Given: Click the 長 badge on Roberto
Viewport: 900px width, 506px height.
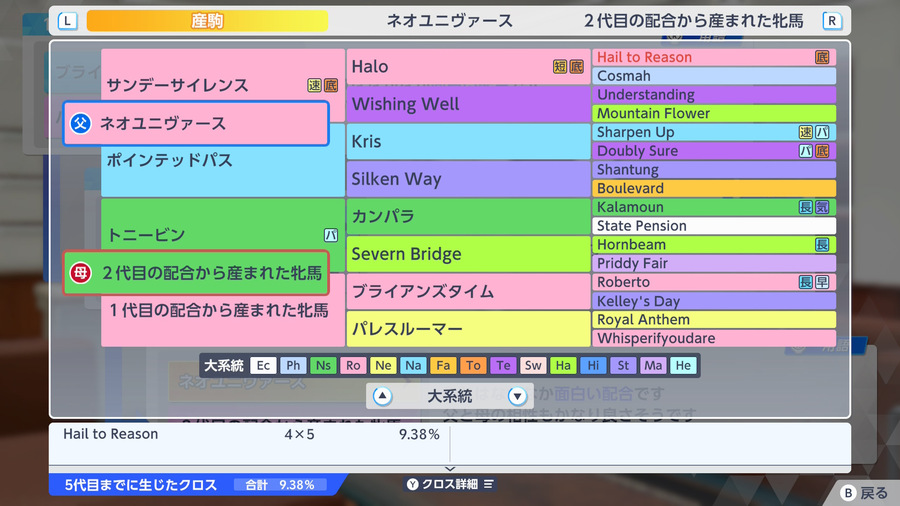Looking at the screenshot, I should click(x=805, y=282).
